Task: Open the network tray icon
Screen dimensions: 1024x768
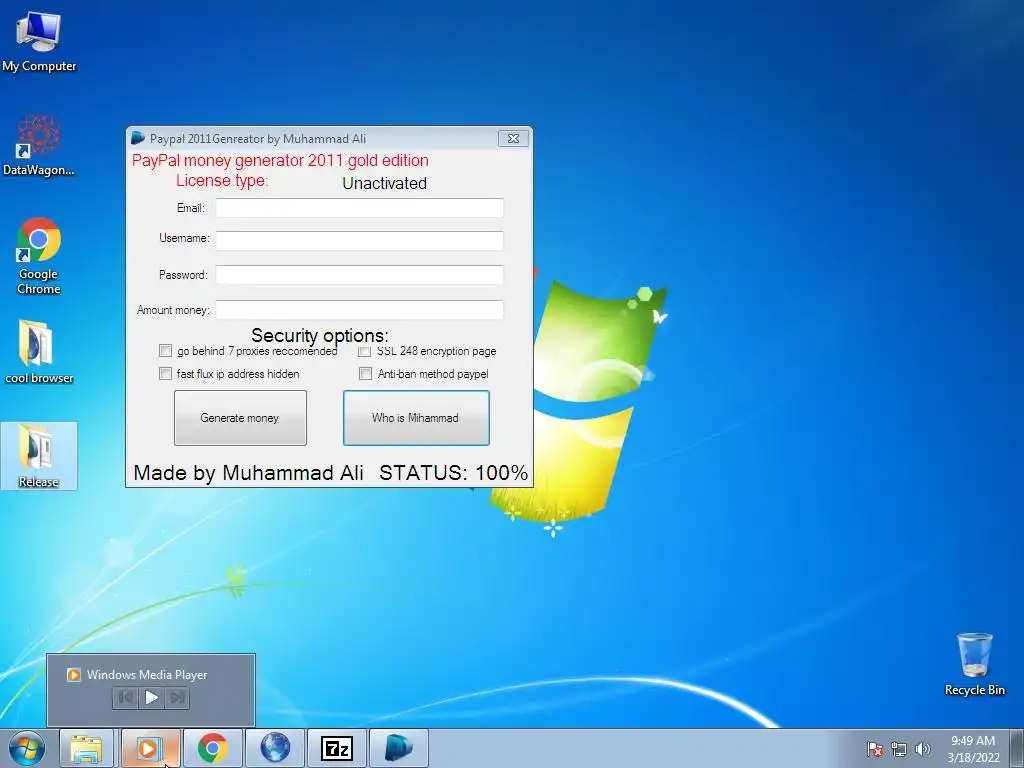Action: pyautogui.click(x=899, y=749)
